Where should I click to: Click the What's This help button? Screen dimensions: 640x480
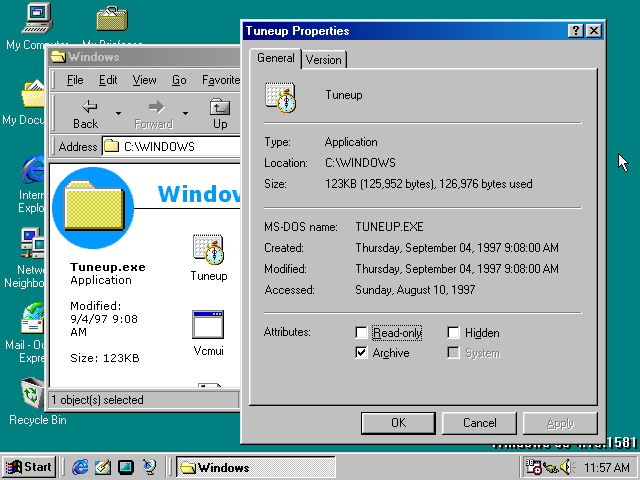tap(576, 31)
